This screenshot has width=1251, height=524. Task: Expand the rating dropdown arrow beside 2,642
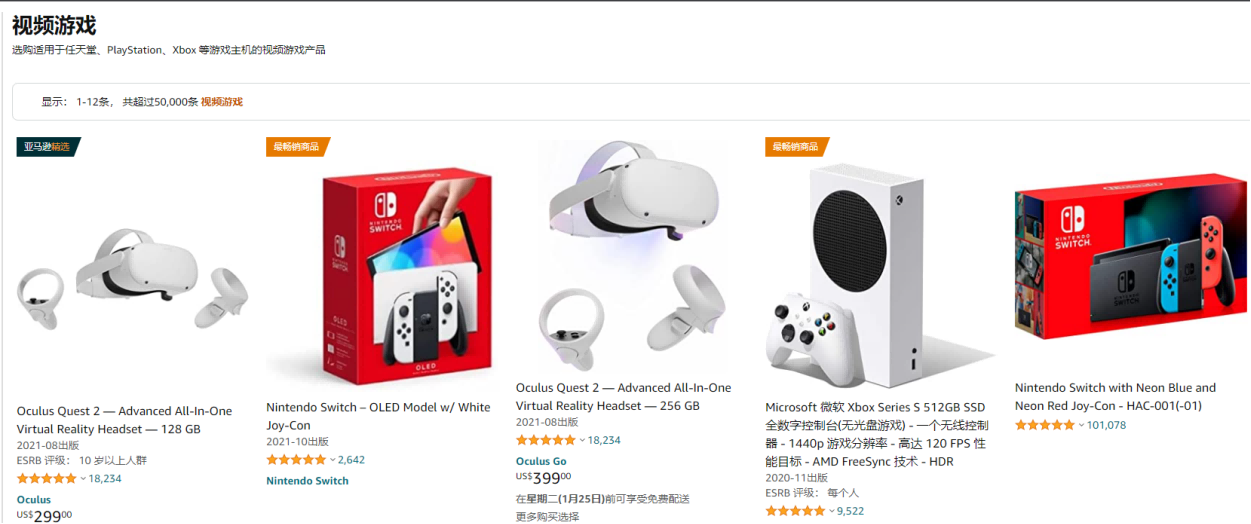[333, 460]
